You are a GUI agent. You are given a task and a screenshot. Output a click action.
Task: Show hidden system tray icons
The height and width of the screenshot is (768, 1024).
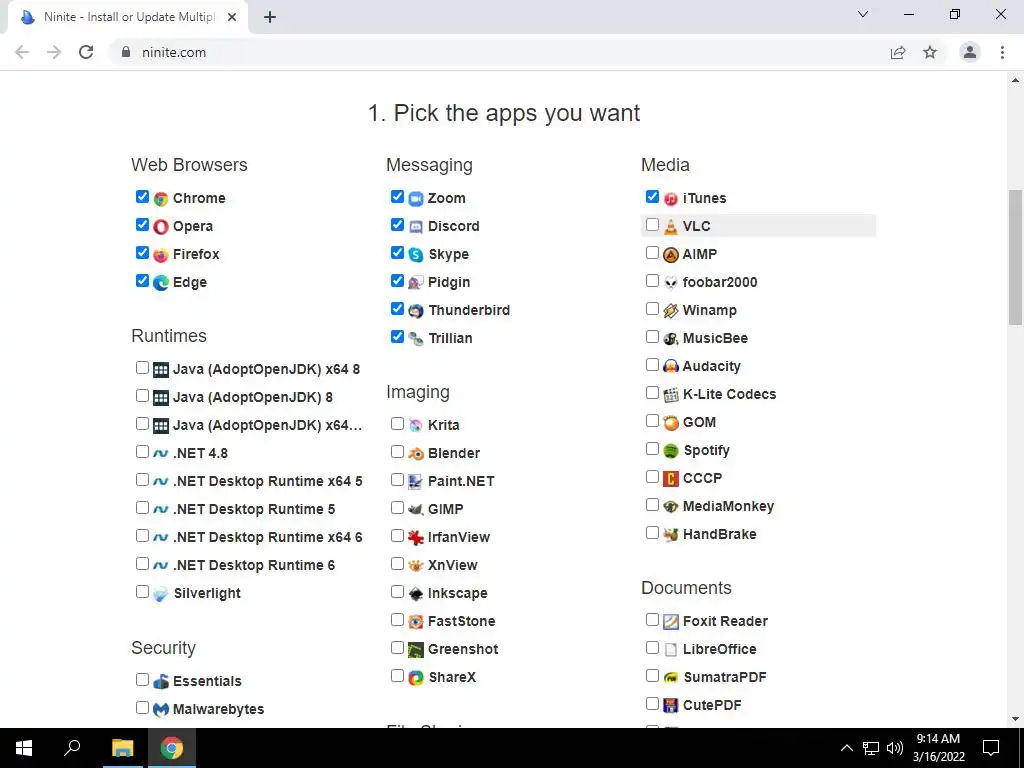(x=846, y=748)
